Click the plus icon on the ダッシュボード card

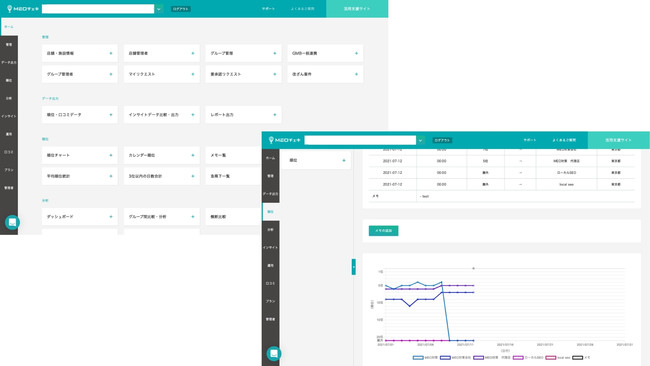tap(111, 217)
